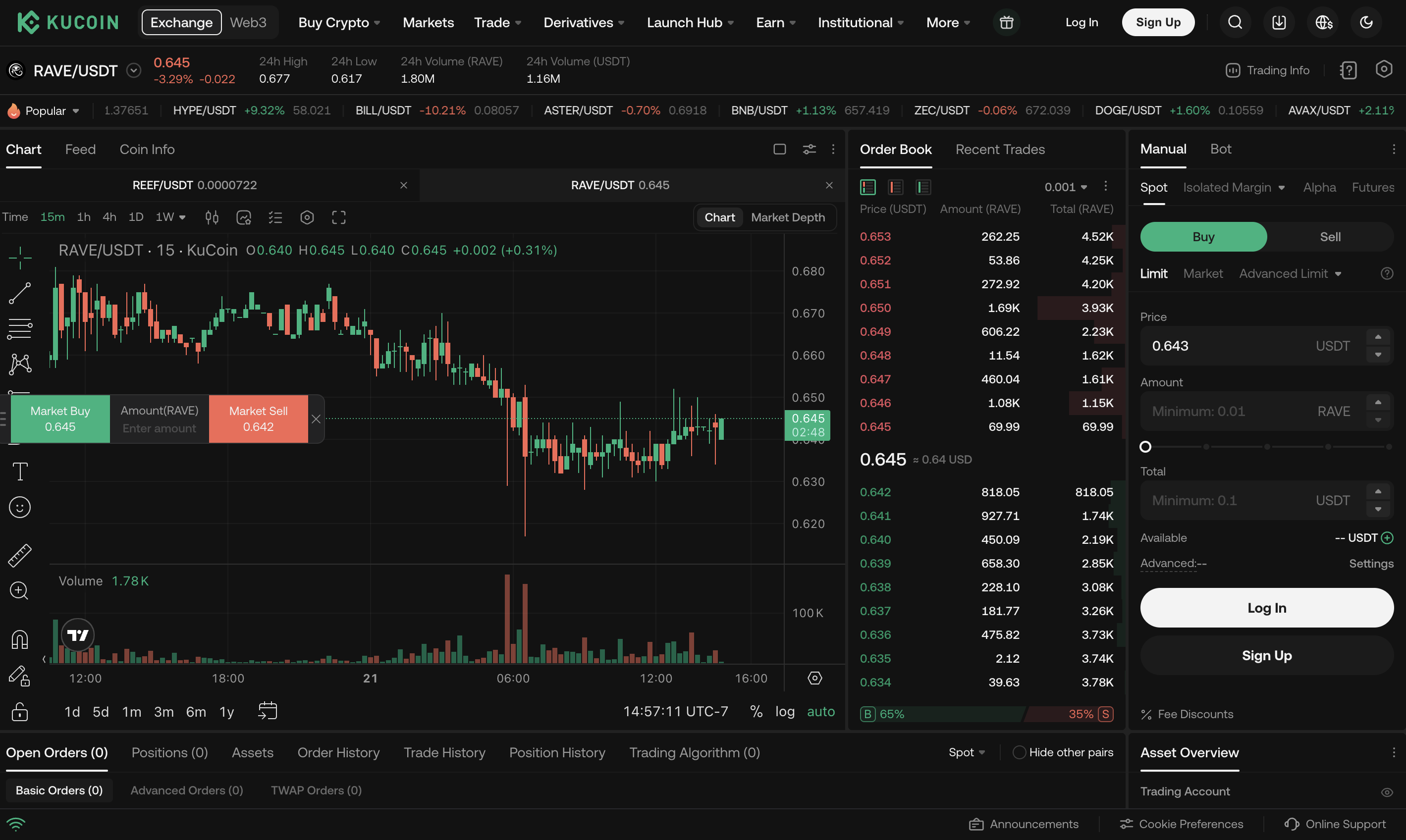Image resolution: width=1406 pixels, height=840 pixels.
Task: Click the KuCoin logo
Action: click(68, 23)
